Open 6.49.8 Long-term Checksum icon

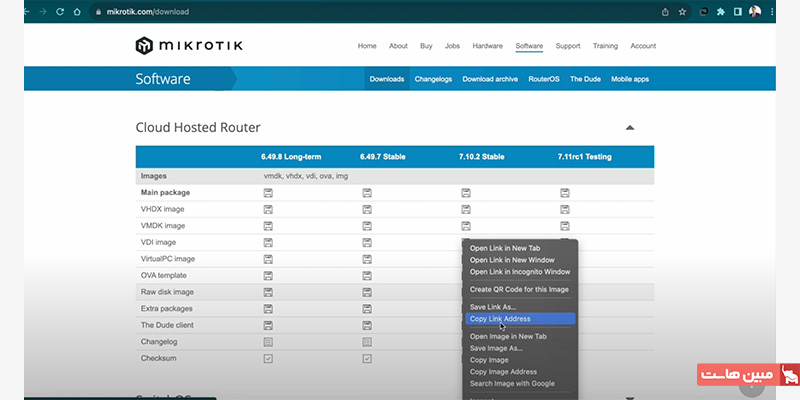(268, 358)
